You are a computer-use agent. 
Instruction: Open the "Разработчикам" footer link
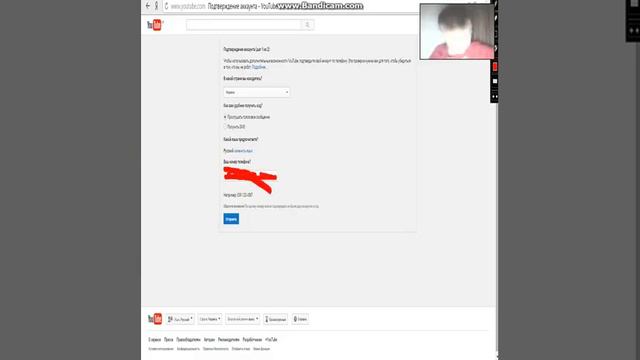point(252,340)
